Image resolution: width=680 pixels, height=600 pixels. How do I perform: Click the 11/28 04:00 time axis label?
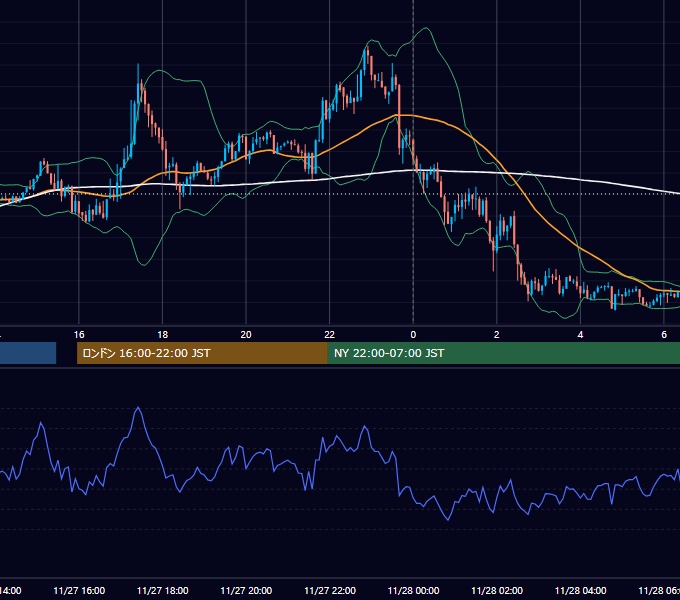coord(581,590)
